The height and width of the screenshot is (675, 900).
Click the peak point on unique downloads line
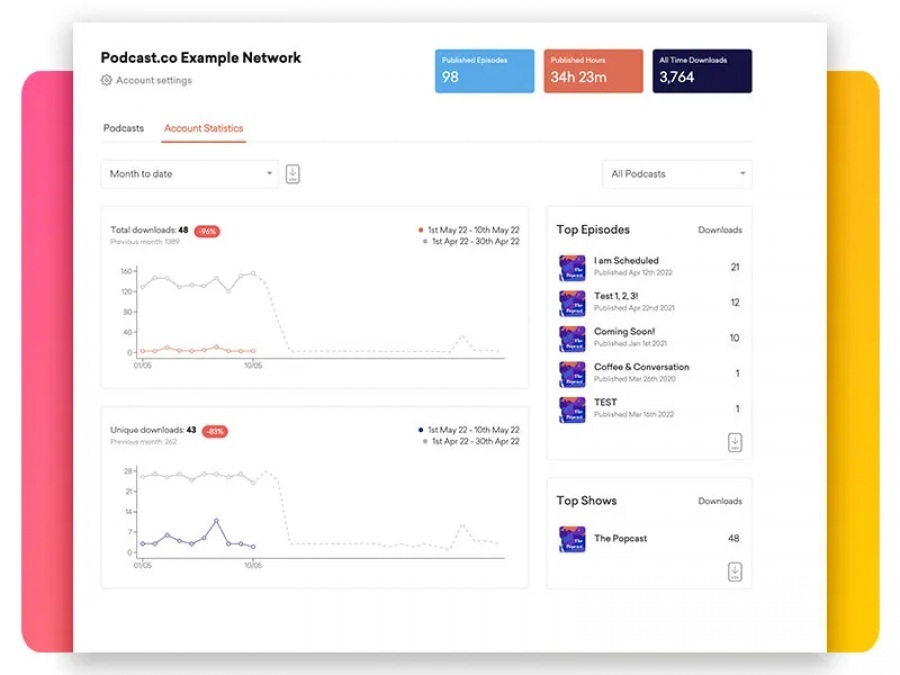(x=216, y=520)
